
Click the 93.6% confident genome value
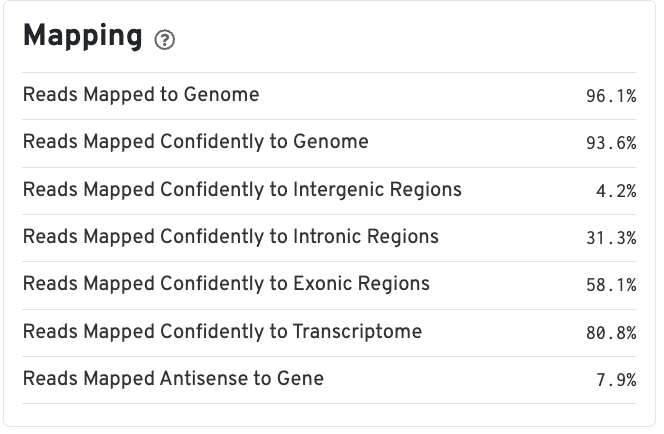pyautogui.click(x=611, y=143)
